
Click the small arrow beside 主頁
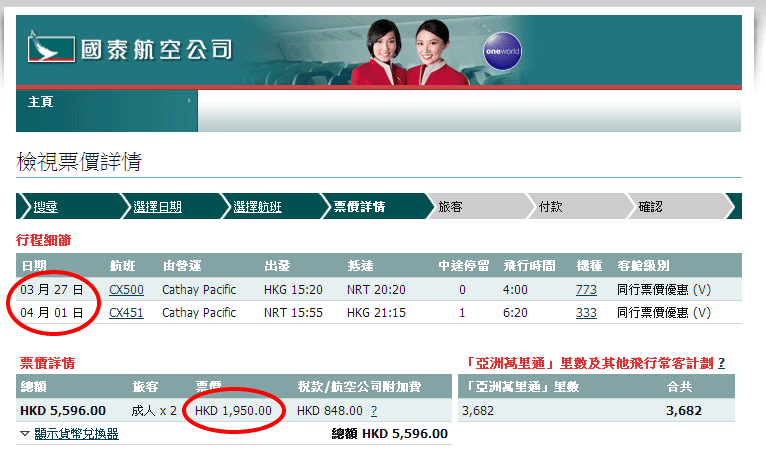189,101
